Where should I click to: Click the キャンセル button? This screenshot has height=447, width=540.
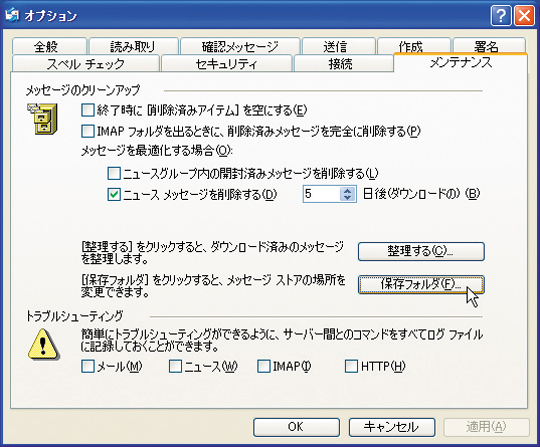pos(392,427)
